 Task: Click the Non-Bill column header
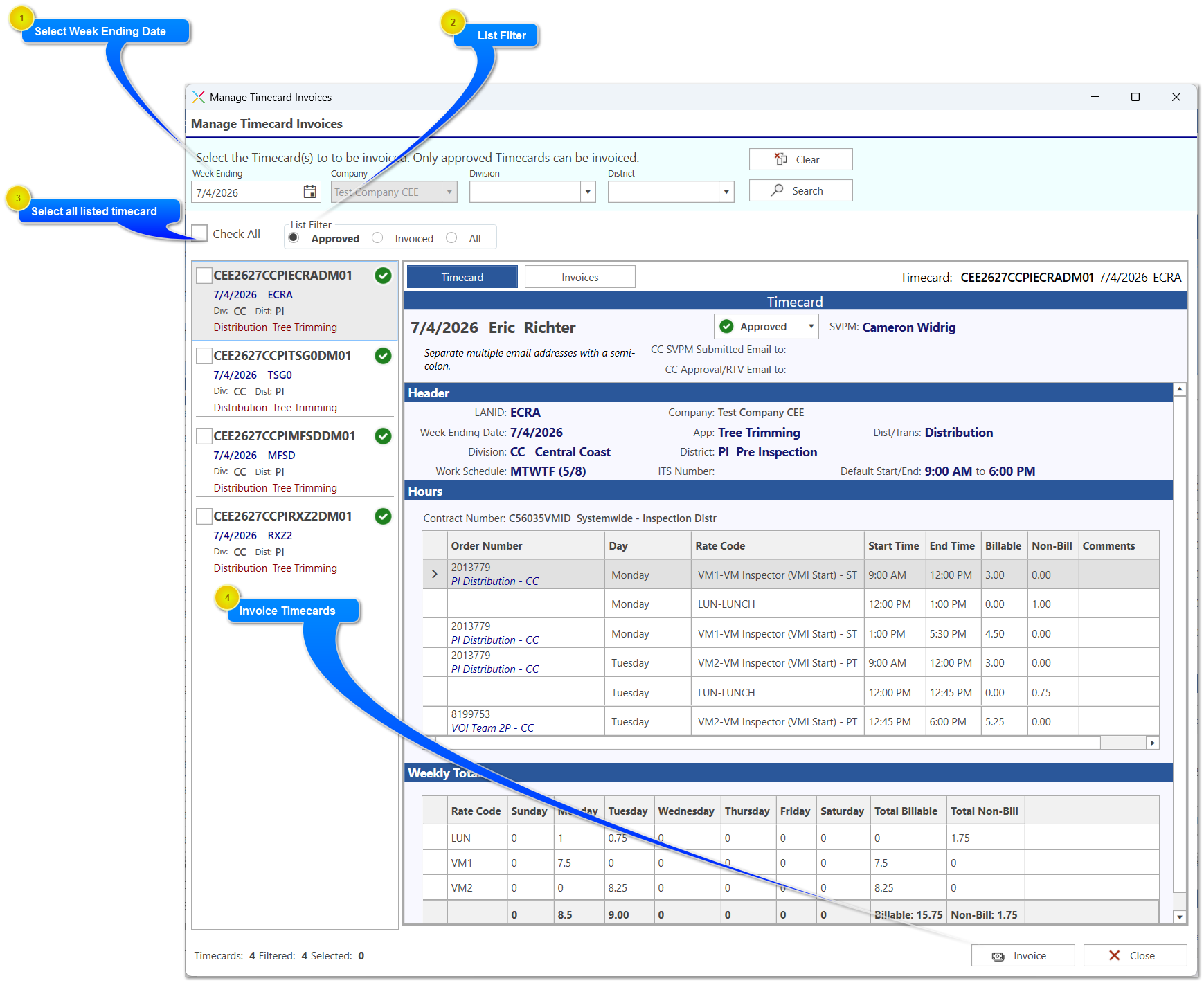pyautogui.click(x=1052, y=545)
